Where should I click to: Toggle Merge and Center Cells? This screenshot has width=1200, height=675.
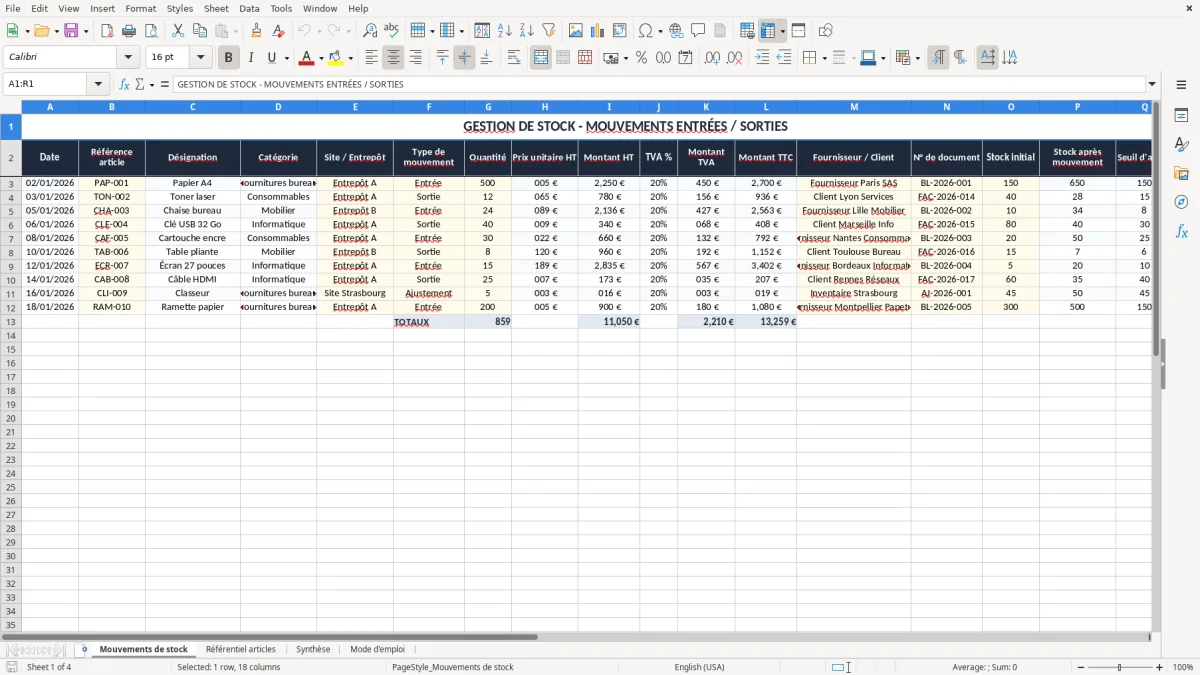click(x=541, y=58)
